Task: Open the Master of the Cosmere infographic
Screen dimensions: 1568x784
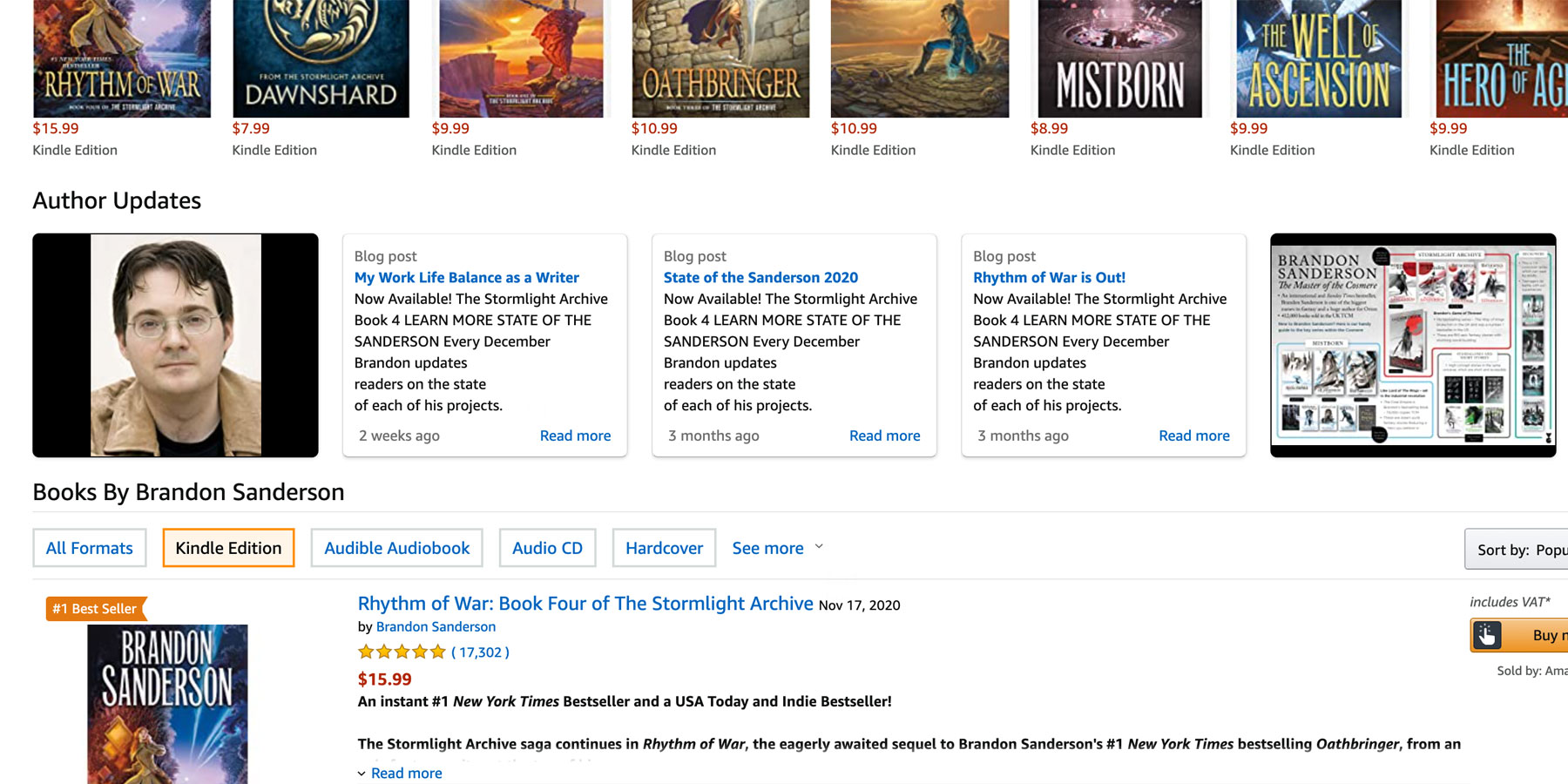Action: [1413, 345]
